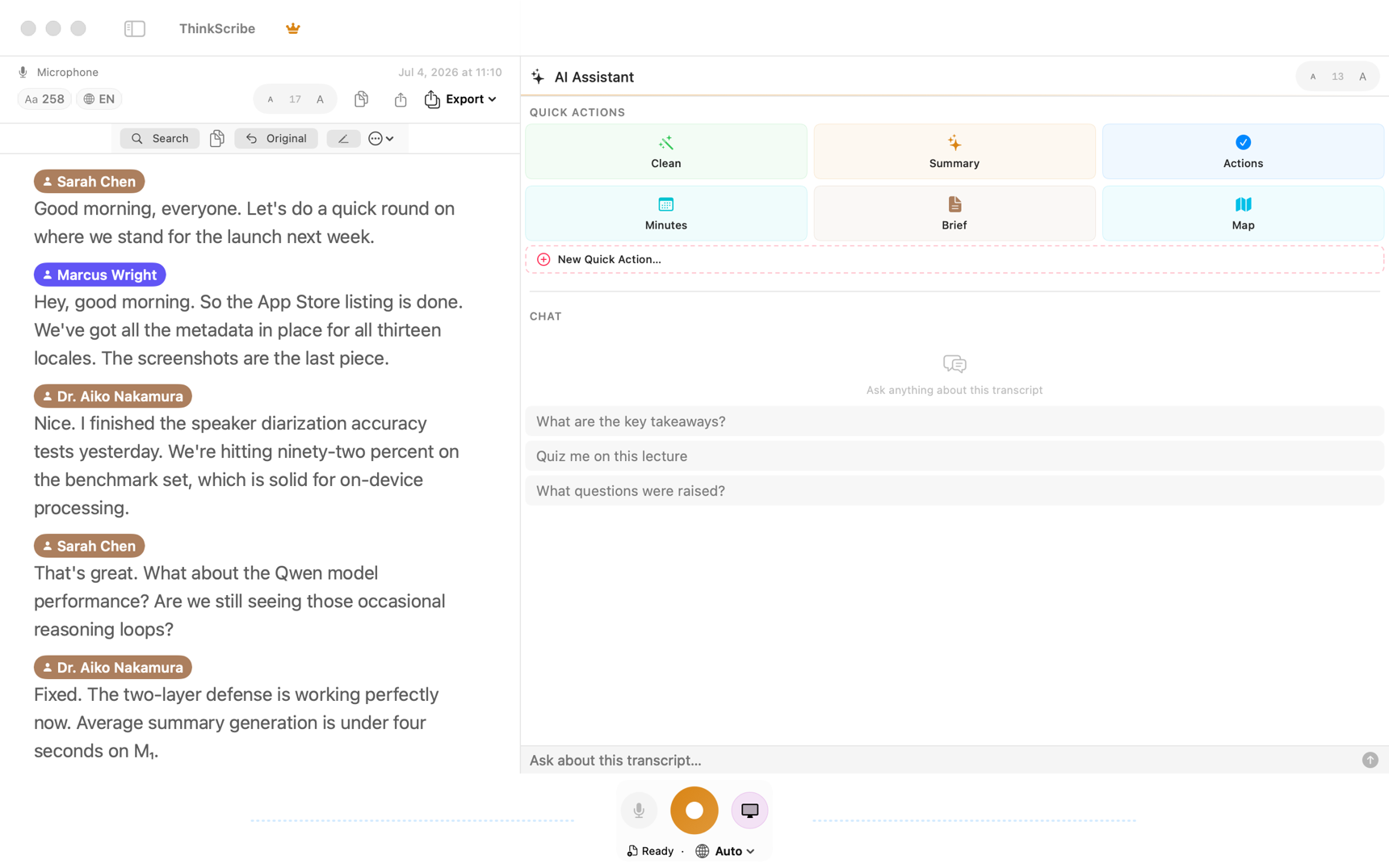Decrease transcript font size (small A)
This screenshot has width=1389, height=868.
[x=271, y=99]
